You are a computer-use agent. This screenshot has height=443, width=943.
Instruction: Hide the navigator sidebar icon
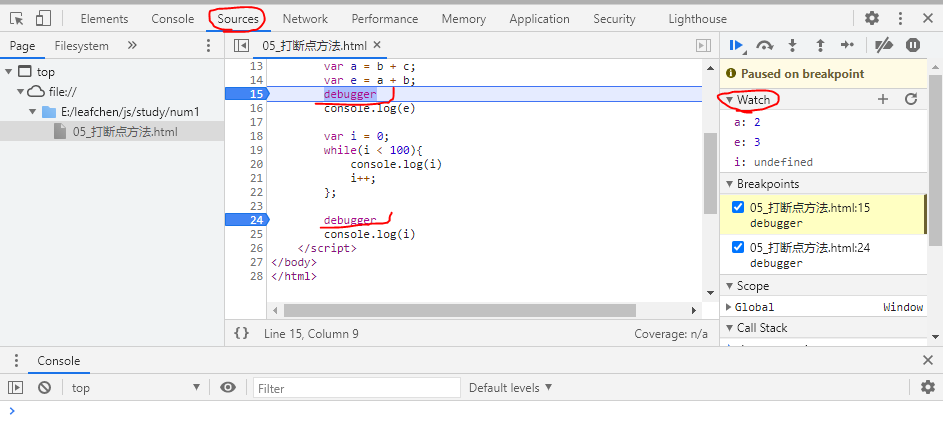(241, 46)
